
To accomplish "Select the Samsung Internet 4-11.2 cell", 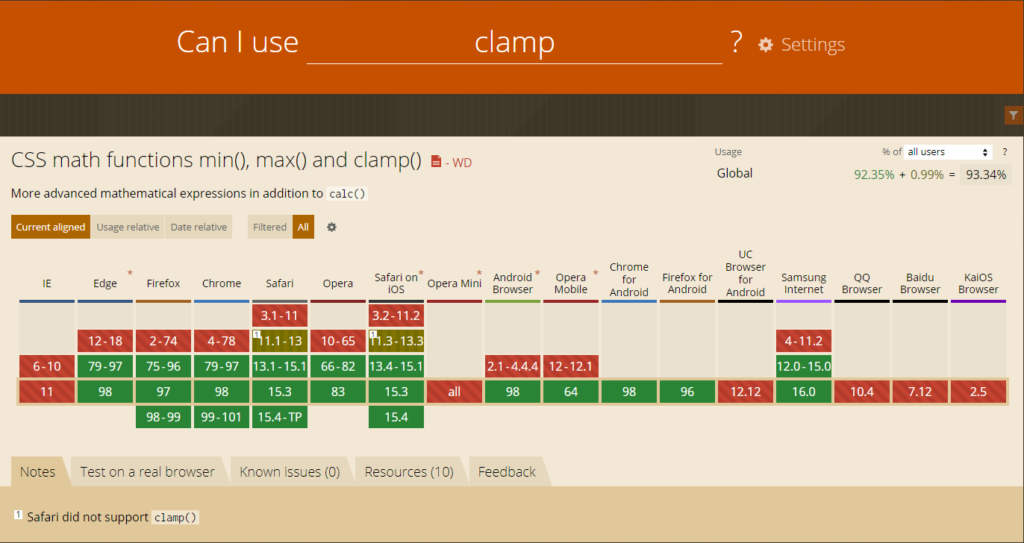I will pos(804,341).
